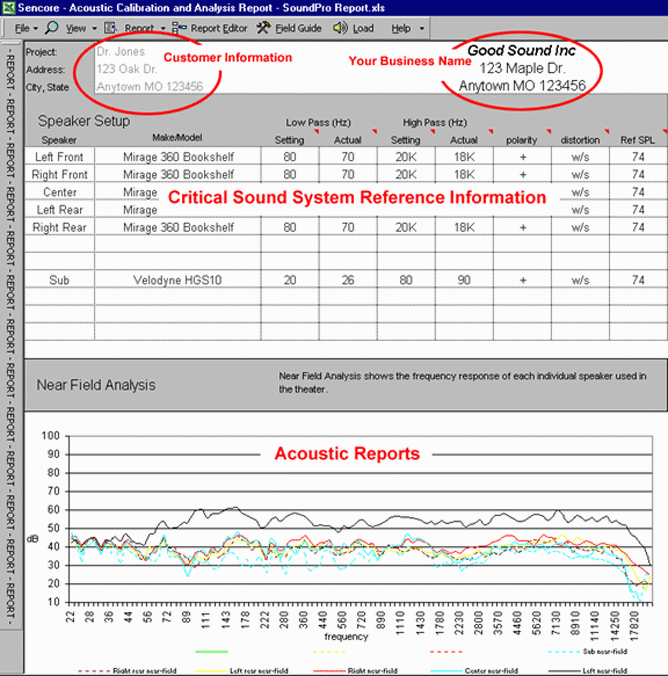Open the File menu
668x676 pixels.
(x=22, y=28)
